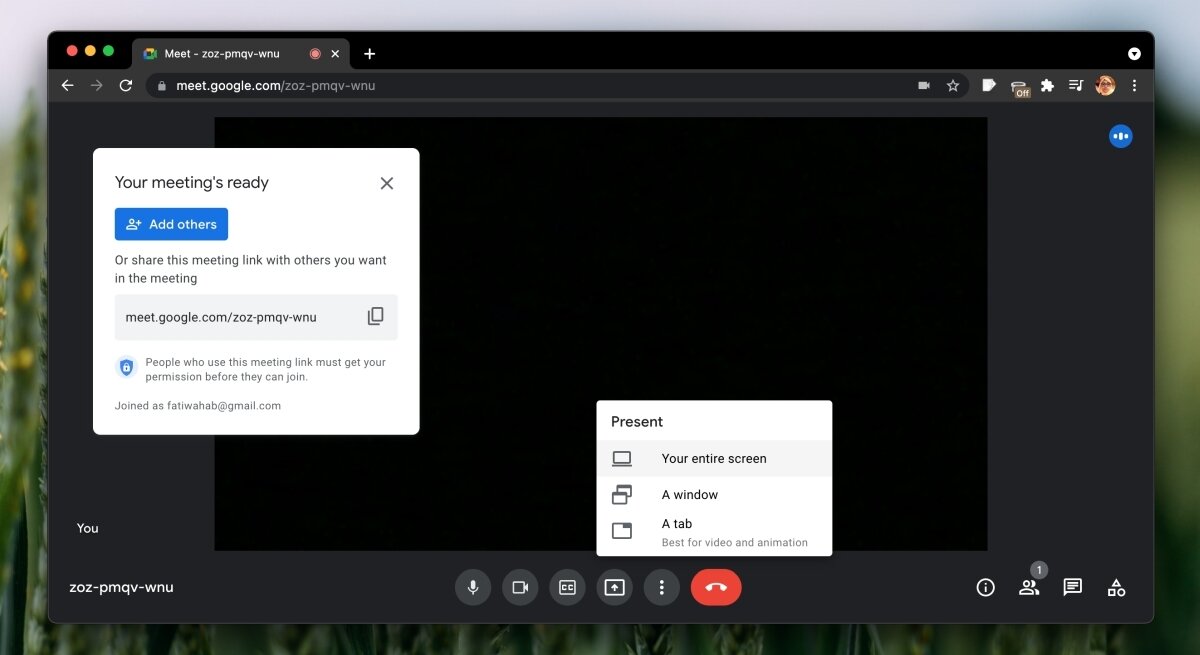Click the blue audio indicator dots icon
Viewport: 1200px width, 655px height.
click(1120, 136)
